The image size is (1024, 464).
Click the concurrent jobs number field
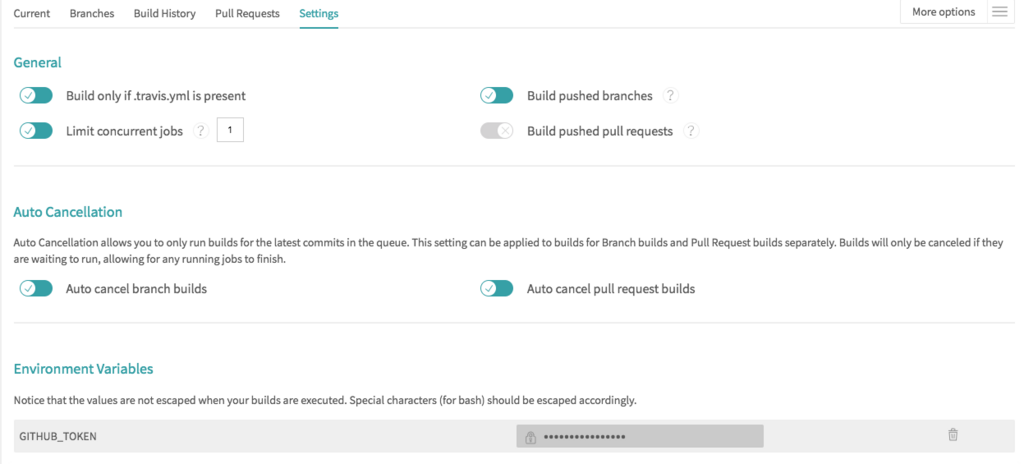230,130
